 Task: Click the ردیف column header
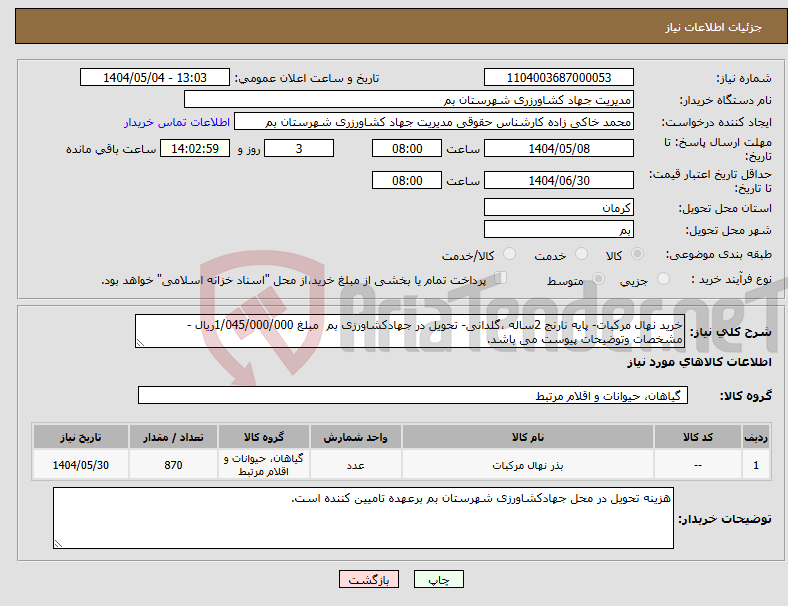pos(756,437)
